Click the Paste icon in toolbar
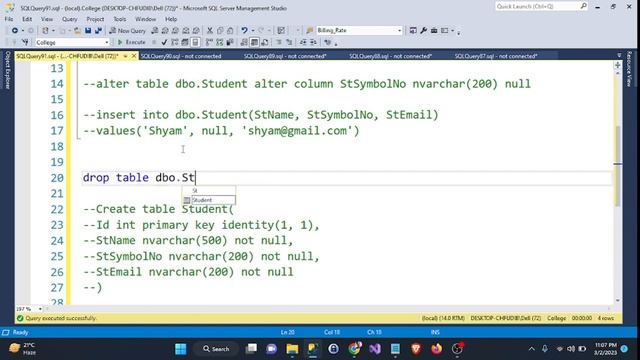Viewport: 640px width, 360px height. [x=230, y=31]
